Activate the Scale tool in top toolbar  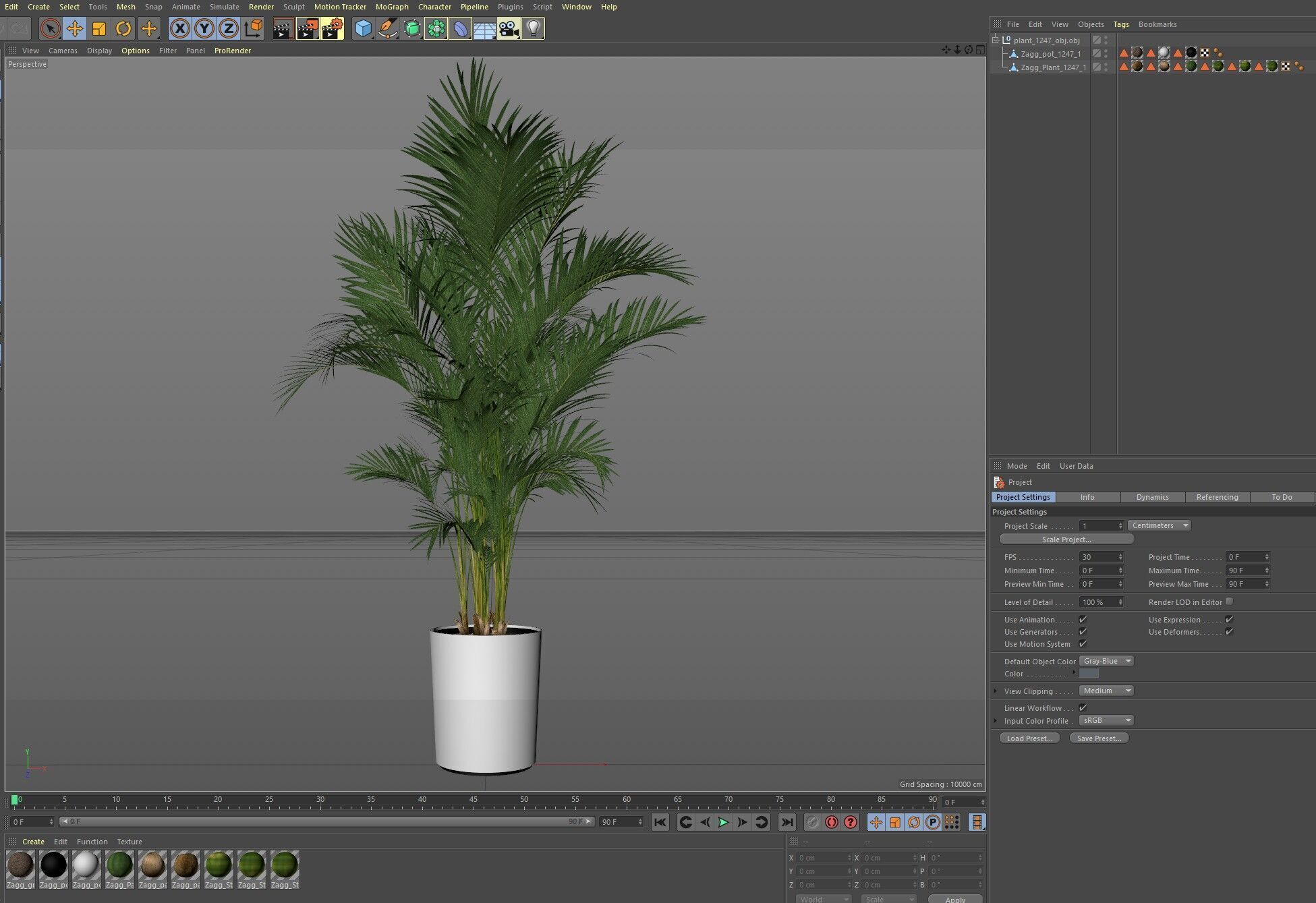(x=99, y=28)
